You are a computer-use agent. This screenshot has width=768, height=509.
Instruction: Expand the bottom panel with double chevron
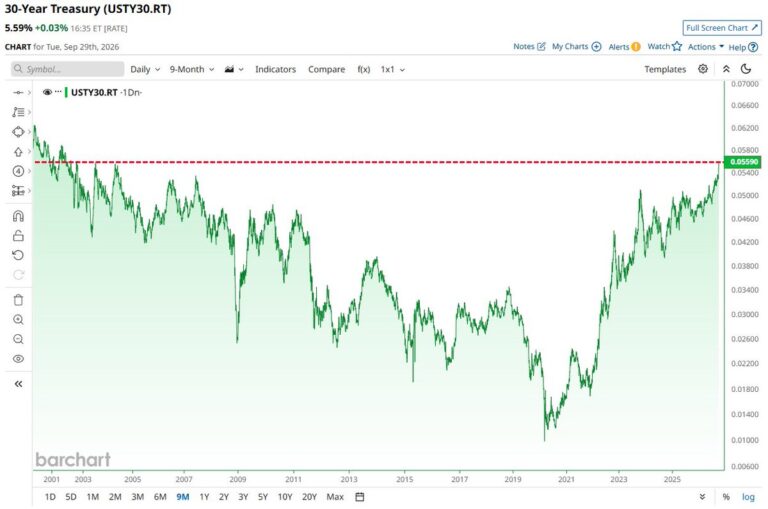coord(702,497)
